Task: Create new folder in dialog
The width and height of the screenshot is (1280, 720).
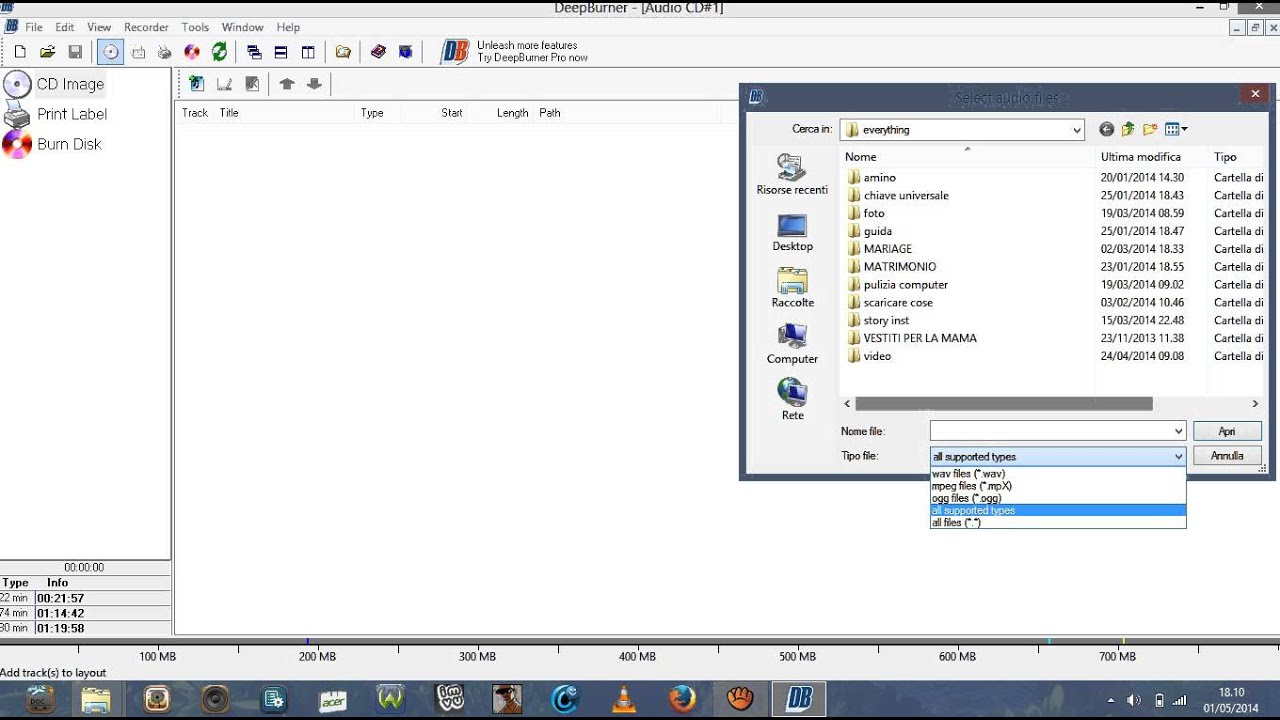Action: click(1150, 129)
